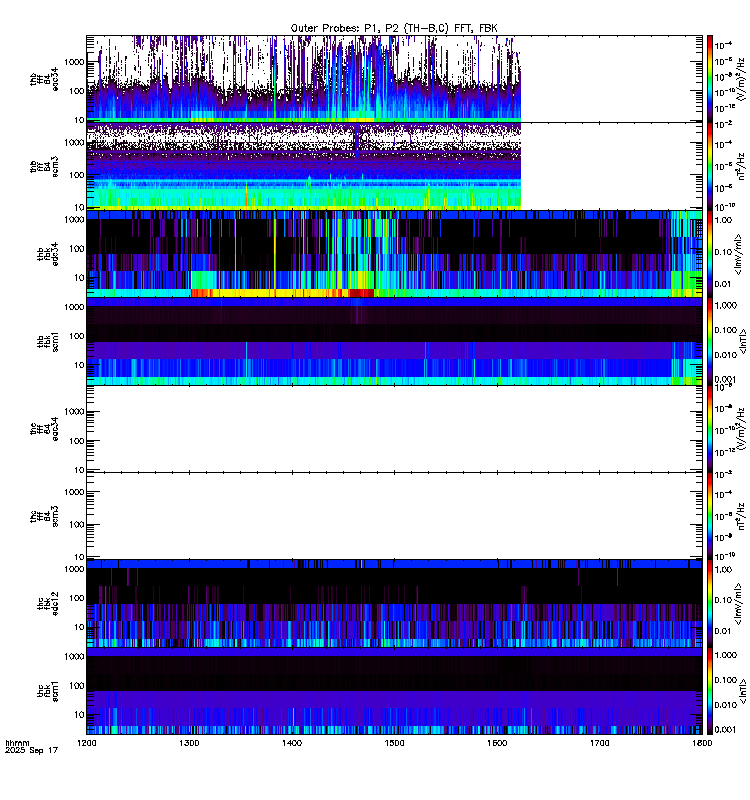Click the thc fbk scm1 y-axis label
This screenshot has height=800, width=750.
pos(47,691)
